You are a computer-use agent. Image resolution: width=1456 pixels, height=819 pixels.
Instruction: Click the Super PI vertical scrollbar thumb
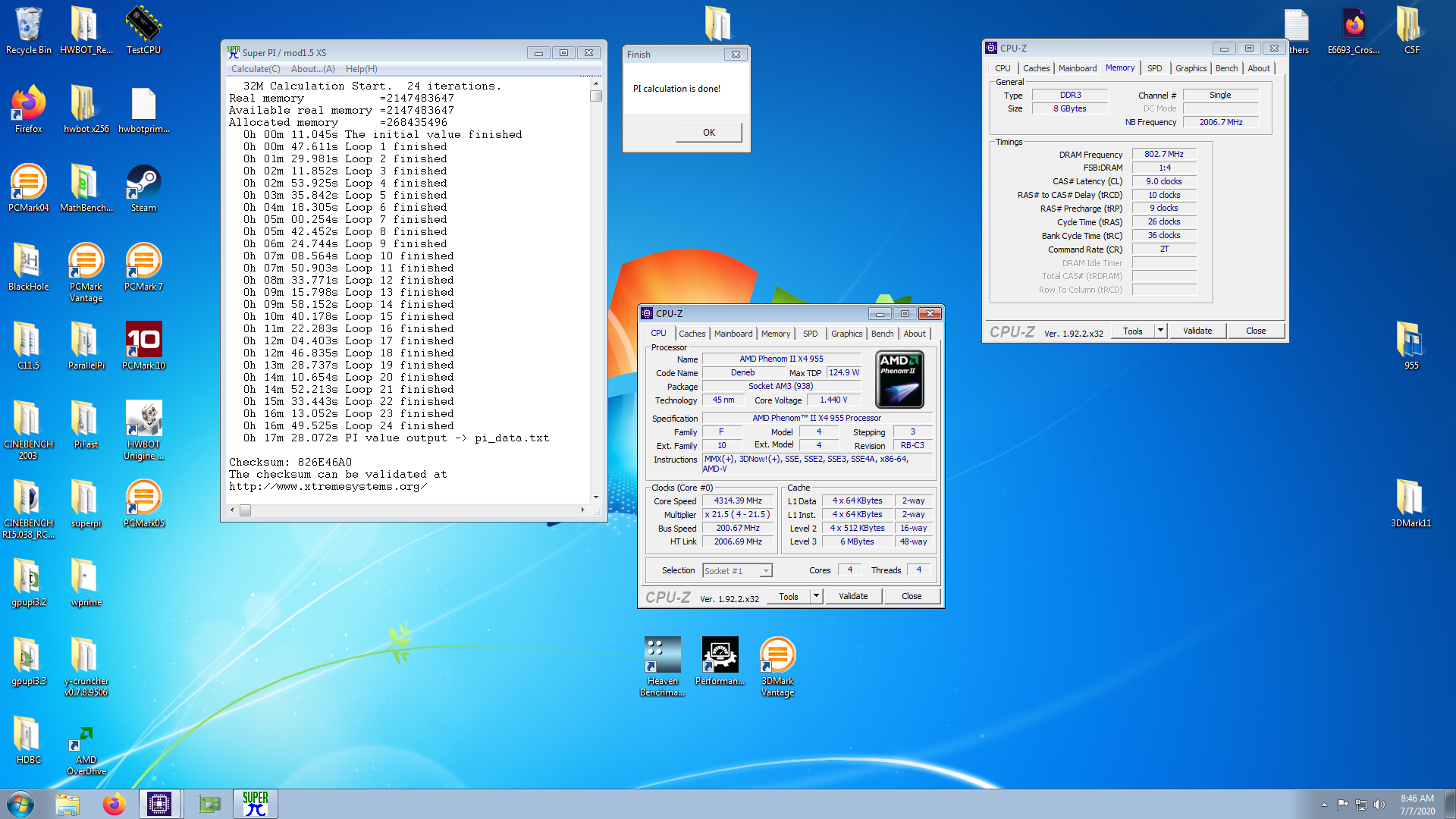pyautogui.click(x=596, y=96)
